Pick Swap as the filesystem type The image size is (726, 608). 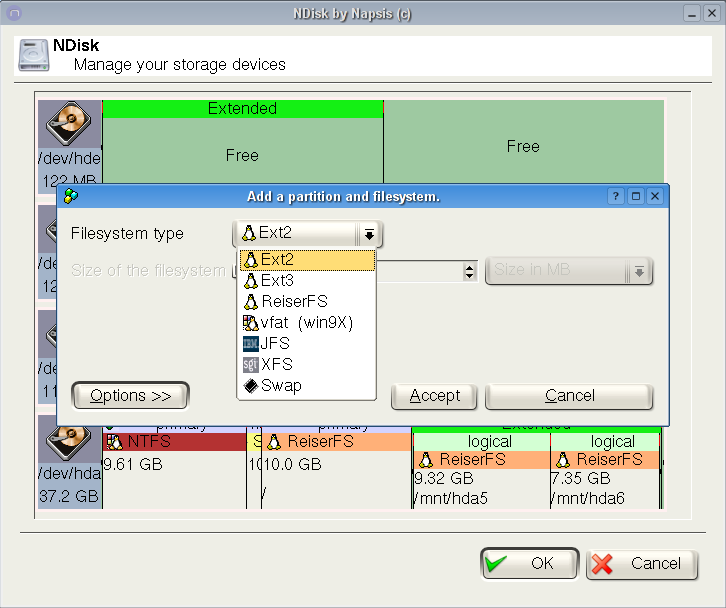tap(306, 386)
